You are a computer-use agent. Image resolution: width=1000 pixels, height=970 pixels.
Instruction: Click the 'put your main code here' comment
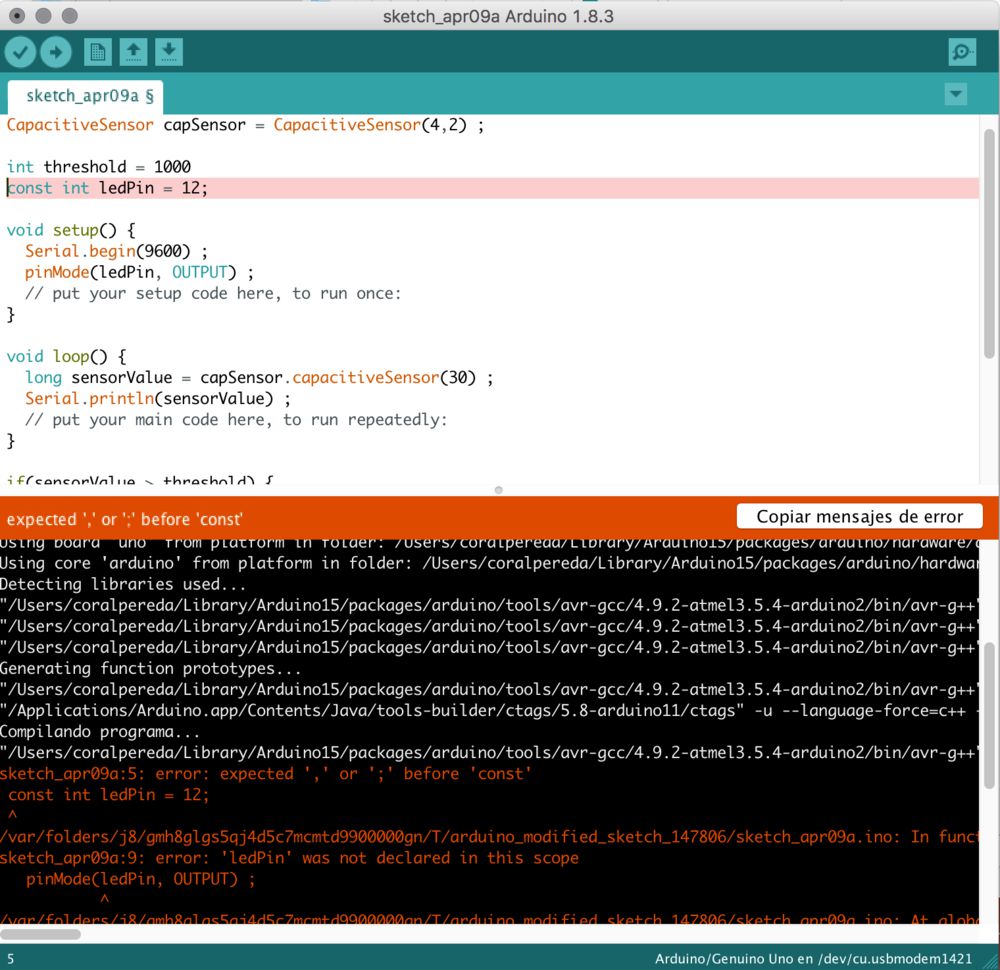(x=236, y=420)
